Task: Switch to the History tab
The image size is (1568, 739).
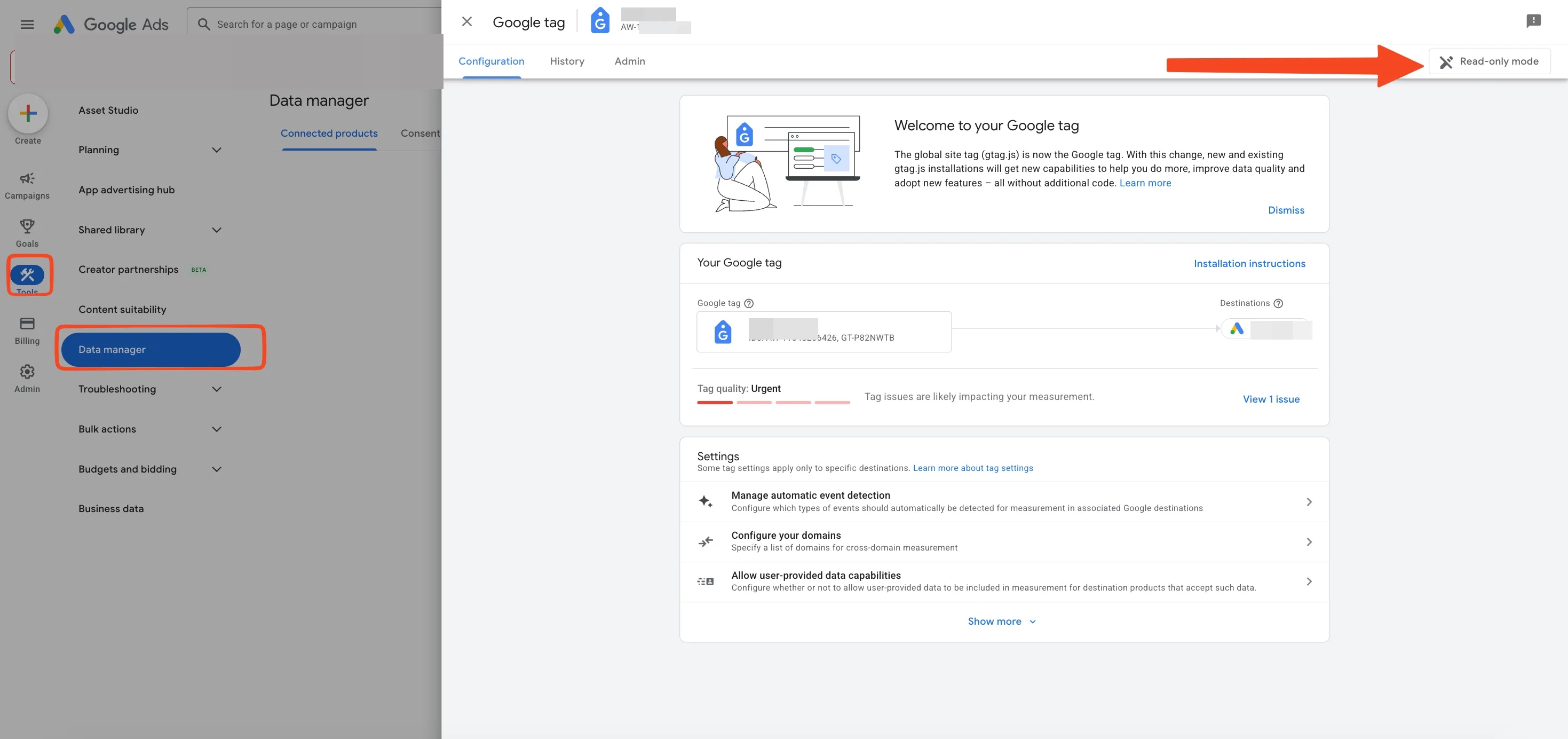Action: coord(567,61)
